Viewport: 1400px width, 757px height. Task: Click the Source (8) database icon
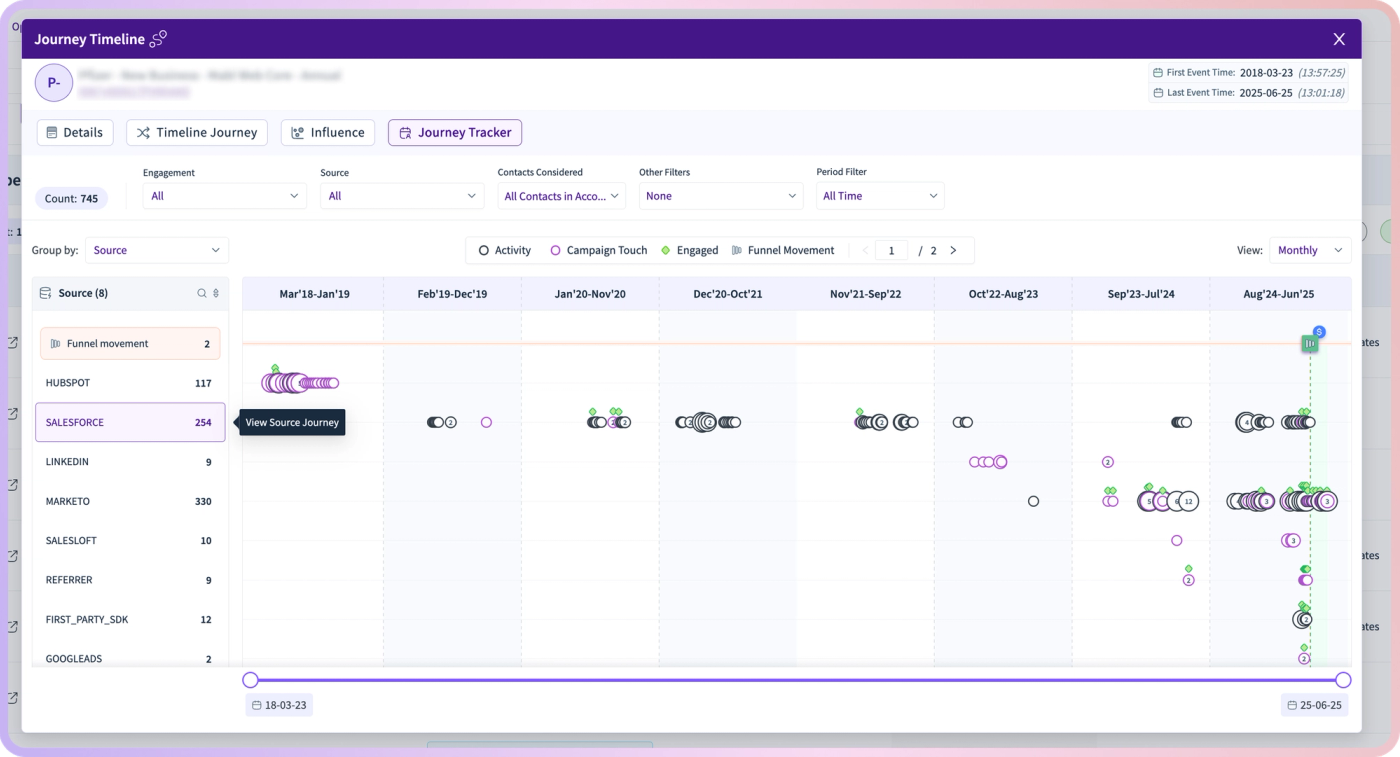(x=45, y=293)
